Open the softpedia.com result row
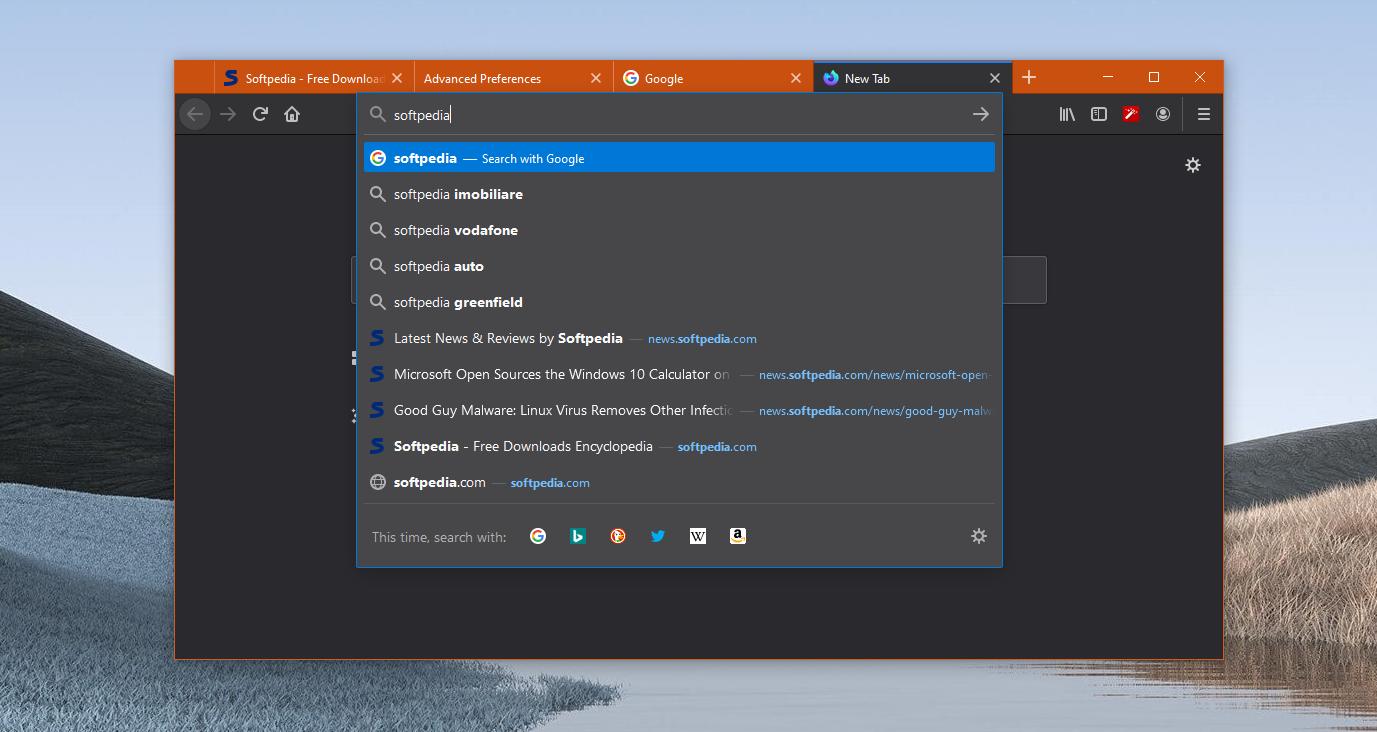Viewport: 1377px width, 732px height. pos(679,482)
